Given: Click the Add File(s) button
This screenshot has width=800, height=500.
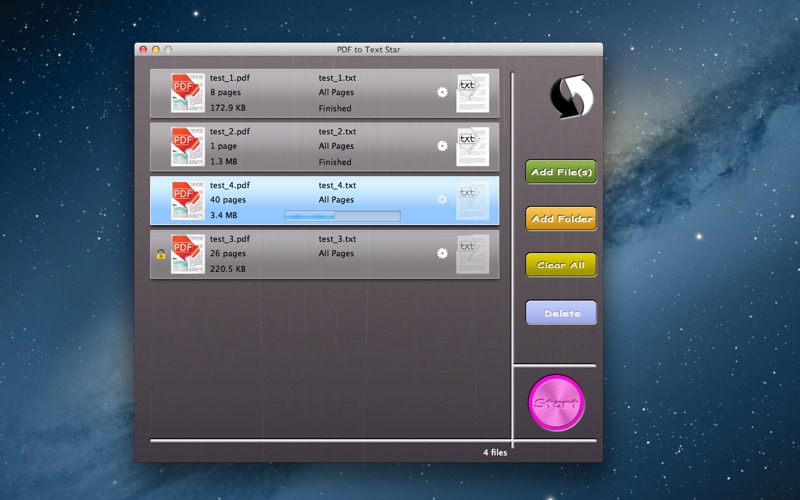Looking at the screenshot, I should 561,172.
